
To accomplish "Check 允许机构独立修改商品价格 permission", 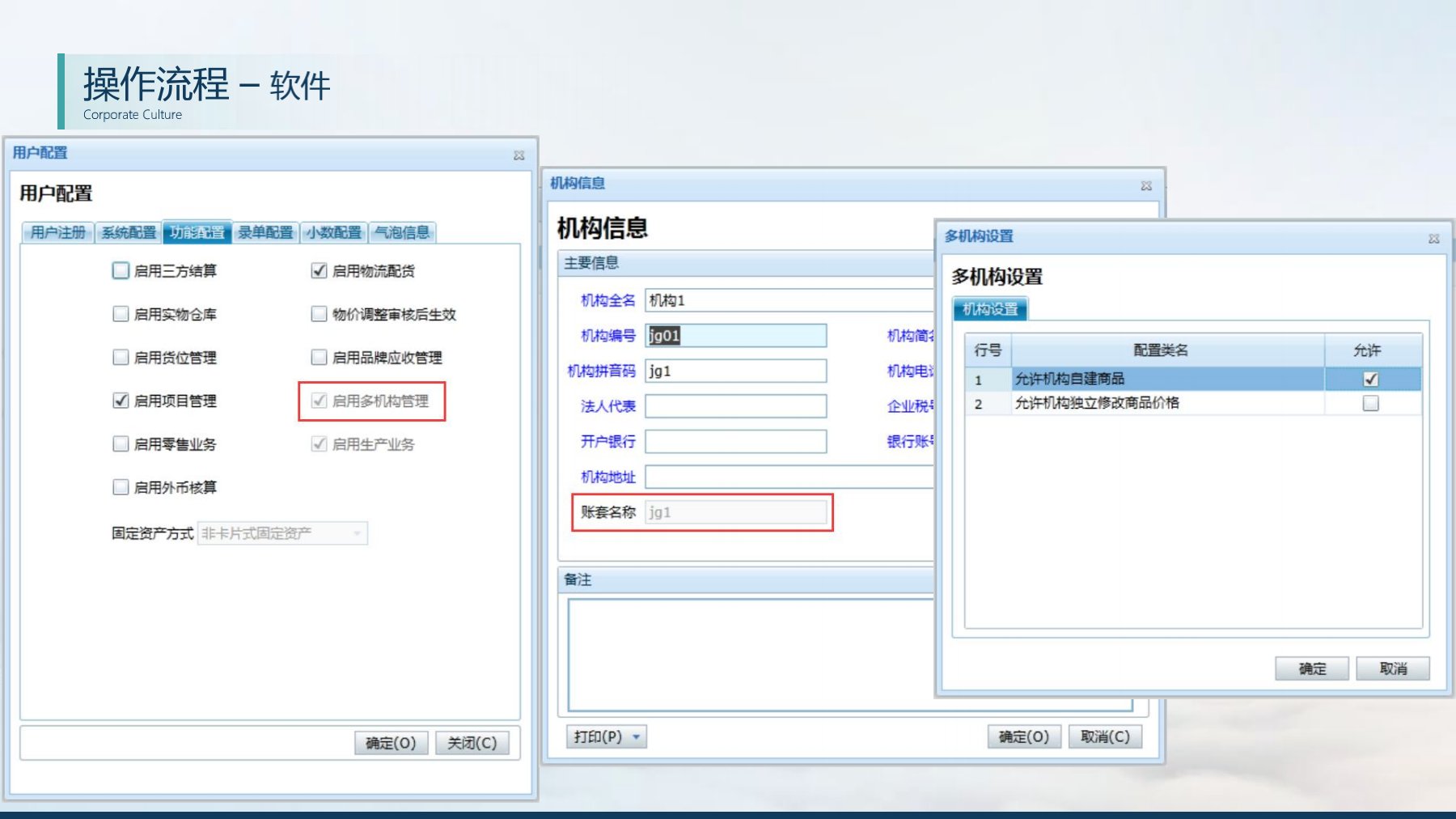I will point(1369,403).
